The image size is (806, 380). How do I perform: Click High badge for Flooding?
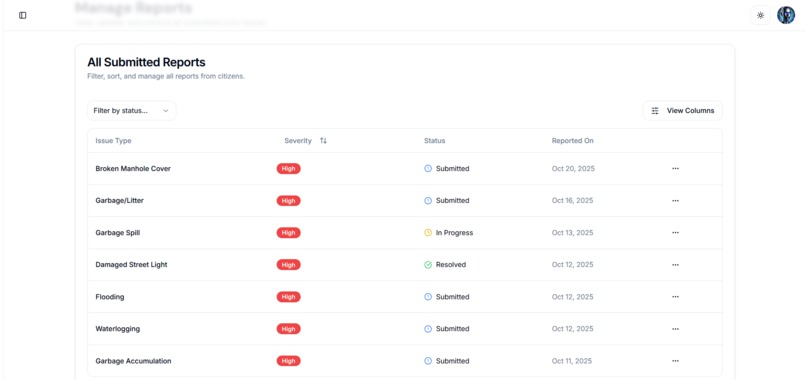288,297
